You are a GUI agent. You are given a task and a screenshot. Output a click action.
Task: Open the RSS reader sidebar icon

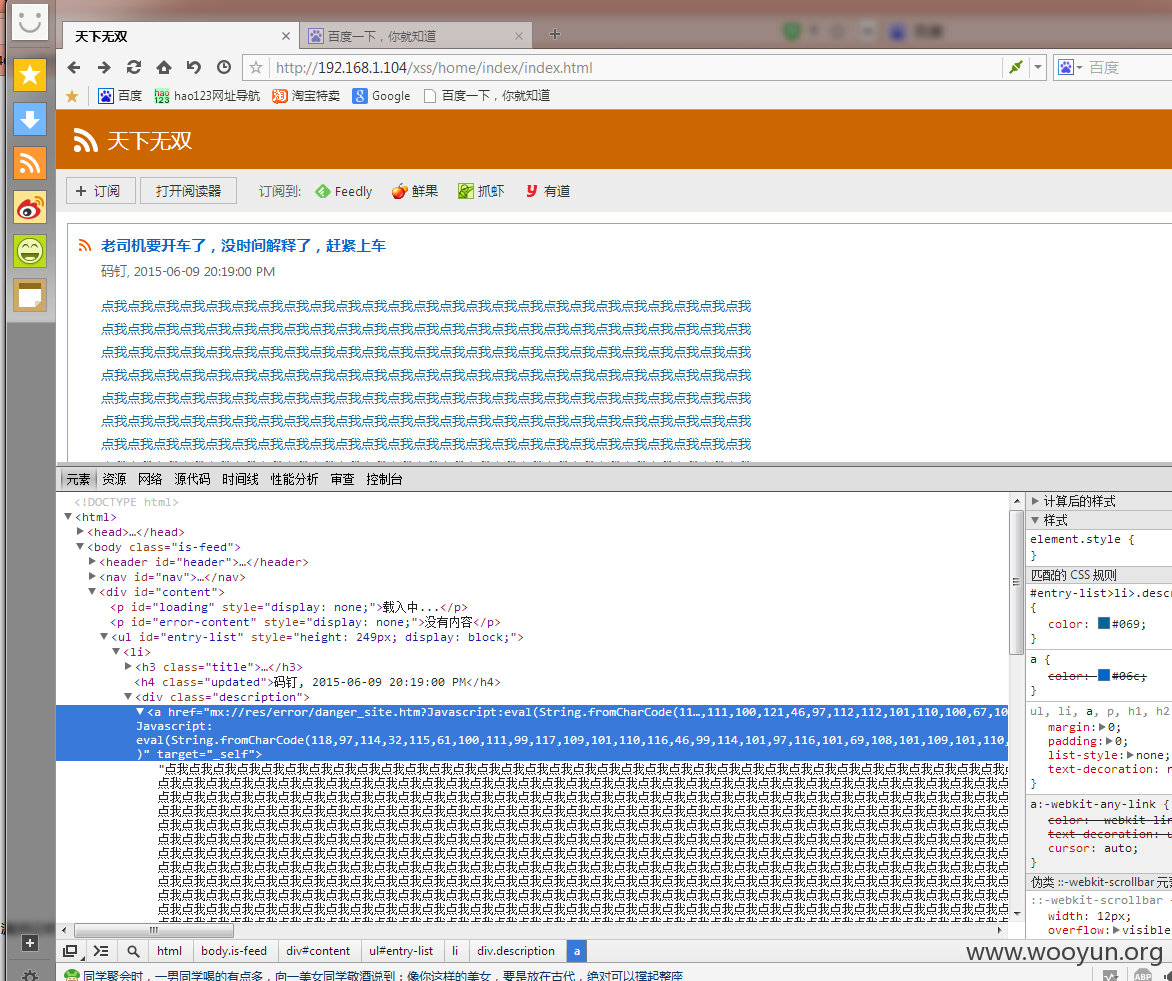coord(30,163)
